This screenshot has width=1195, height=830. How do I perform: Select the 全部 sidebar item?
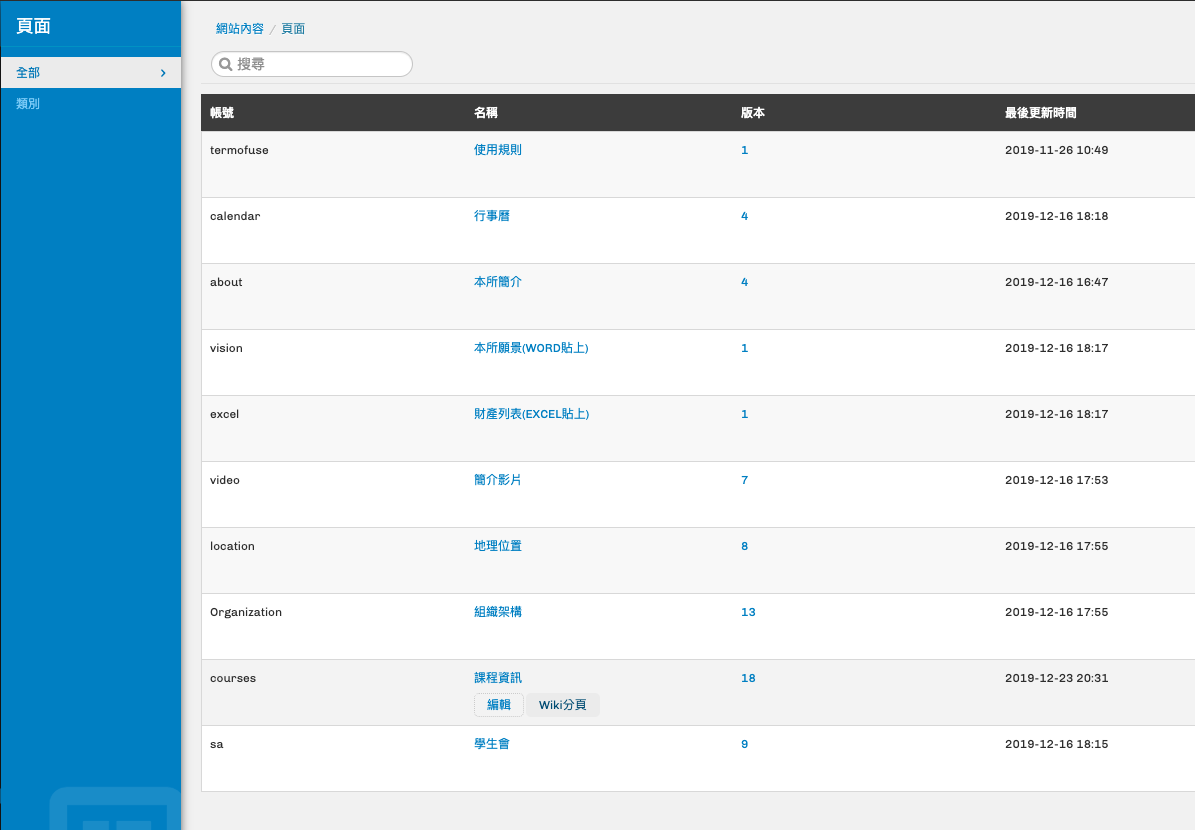(28, 73)
